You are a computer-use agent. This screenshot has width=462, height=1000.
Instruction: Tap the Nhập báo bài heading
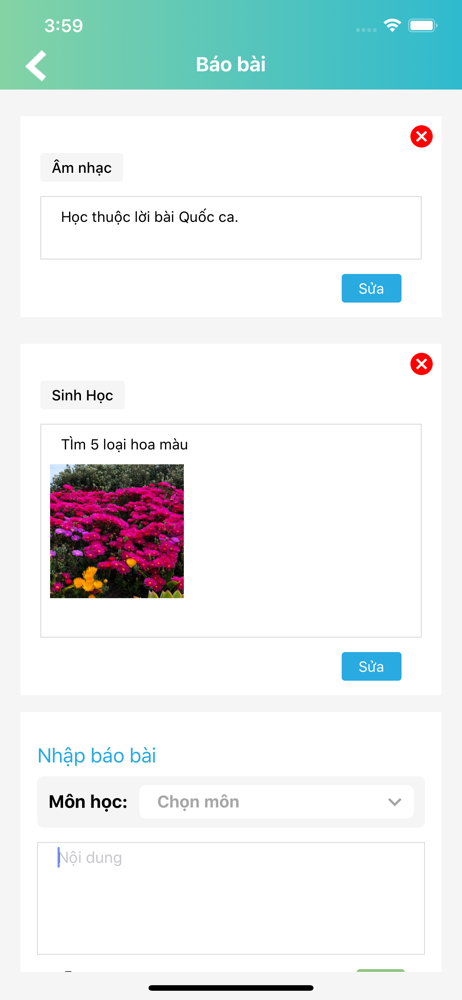point(96,756)
